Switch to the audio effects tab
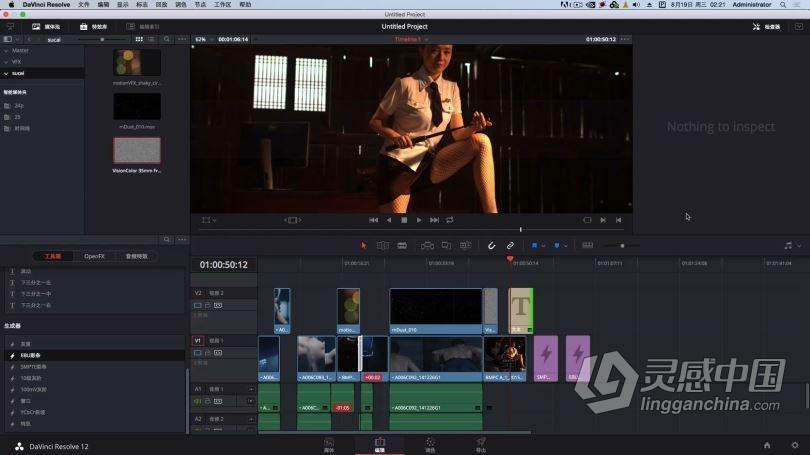 pyautogui.click(x=136, y=256)
